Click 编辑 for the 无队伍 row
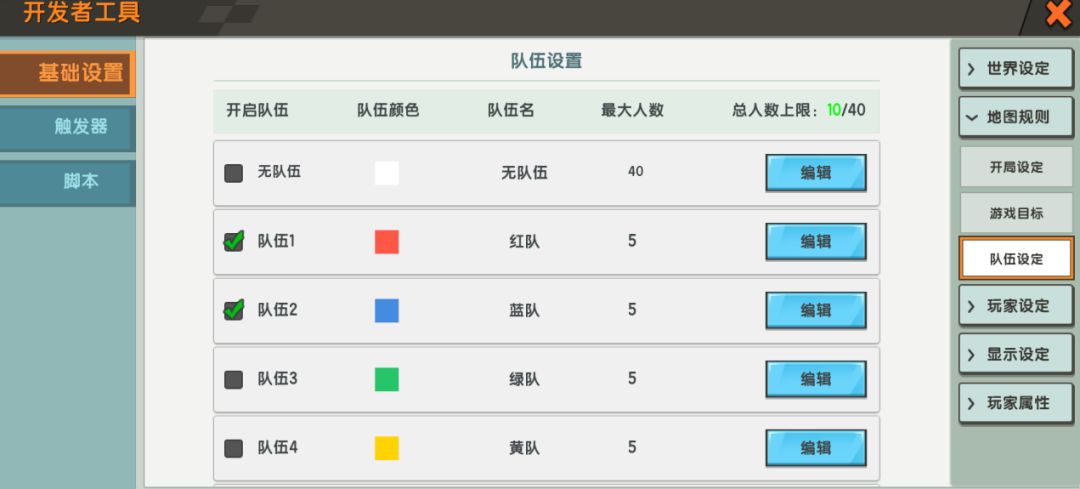Image resolution: width=1080 pixels, height=489 pixels. coord(815,172)
